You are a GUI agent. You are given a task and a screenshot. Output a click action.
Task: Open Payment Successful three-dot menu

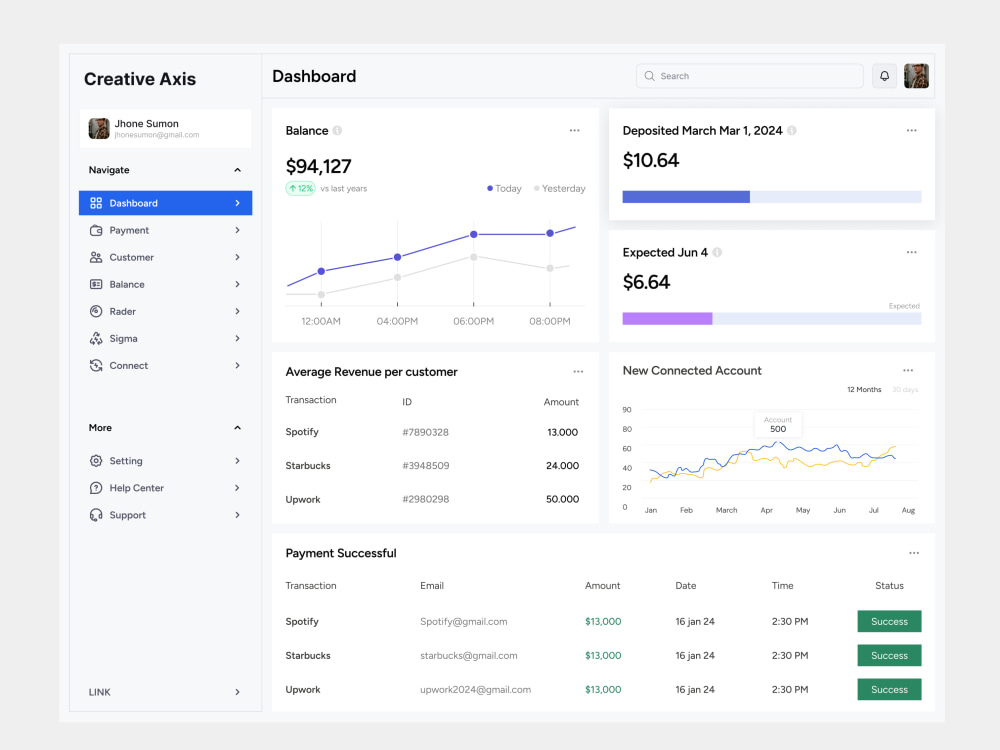click(x=914, y=553)
